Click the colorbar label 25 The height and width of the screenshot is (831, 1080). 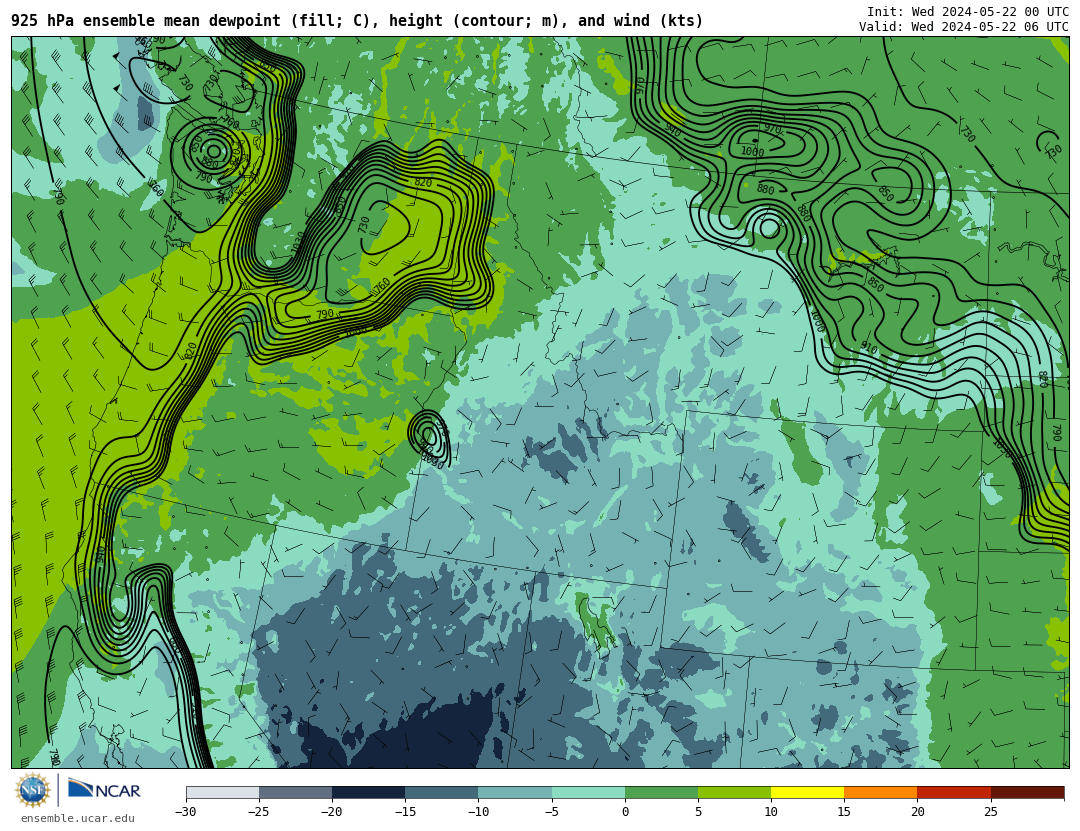(990, 812)
